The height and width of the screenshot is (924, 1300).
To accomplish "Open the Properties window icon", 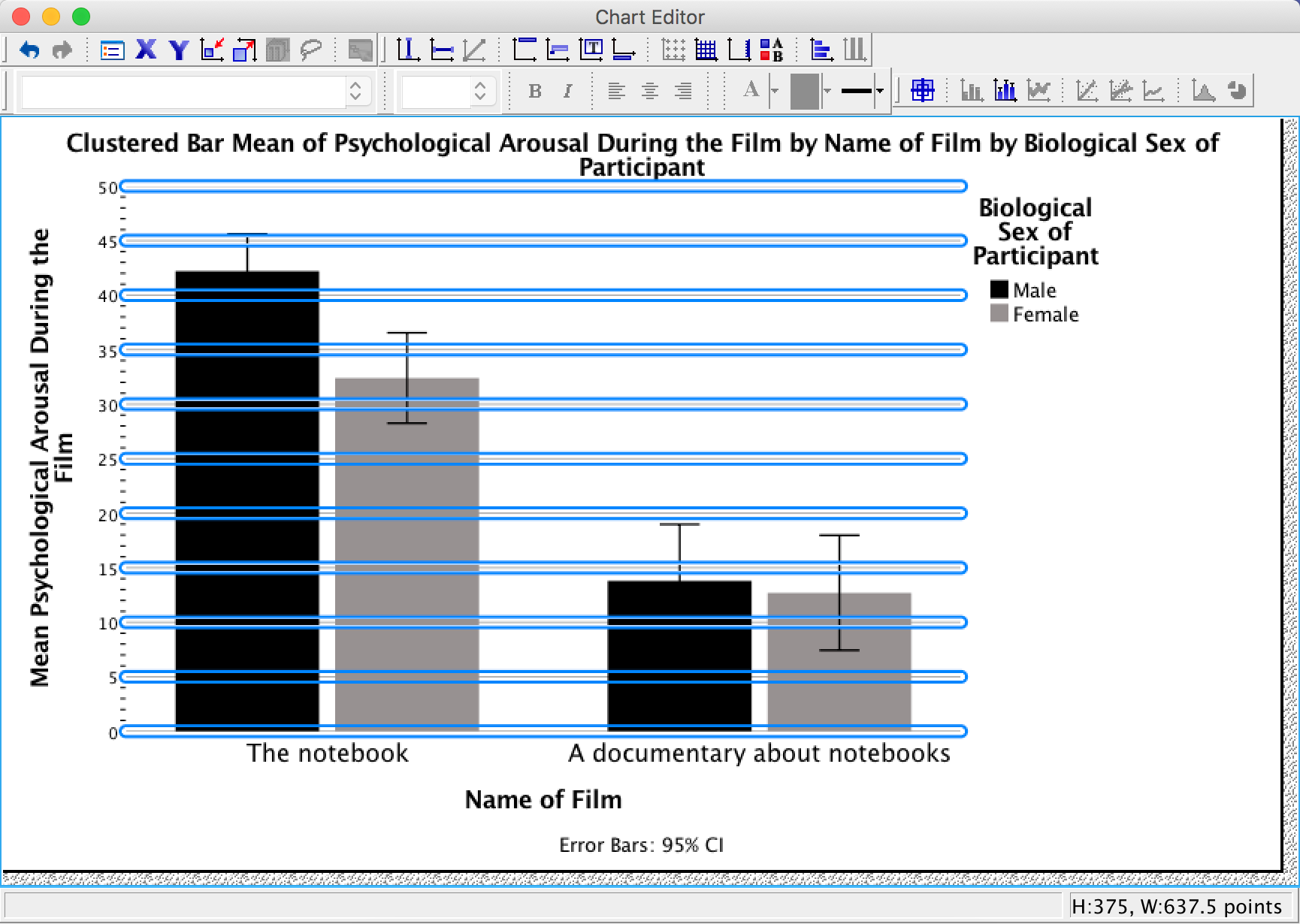I will coord(112,50).
